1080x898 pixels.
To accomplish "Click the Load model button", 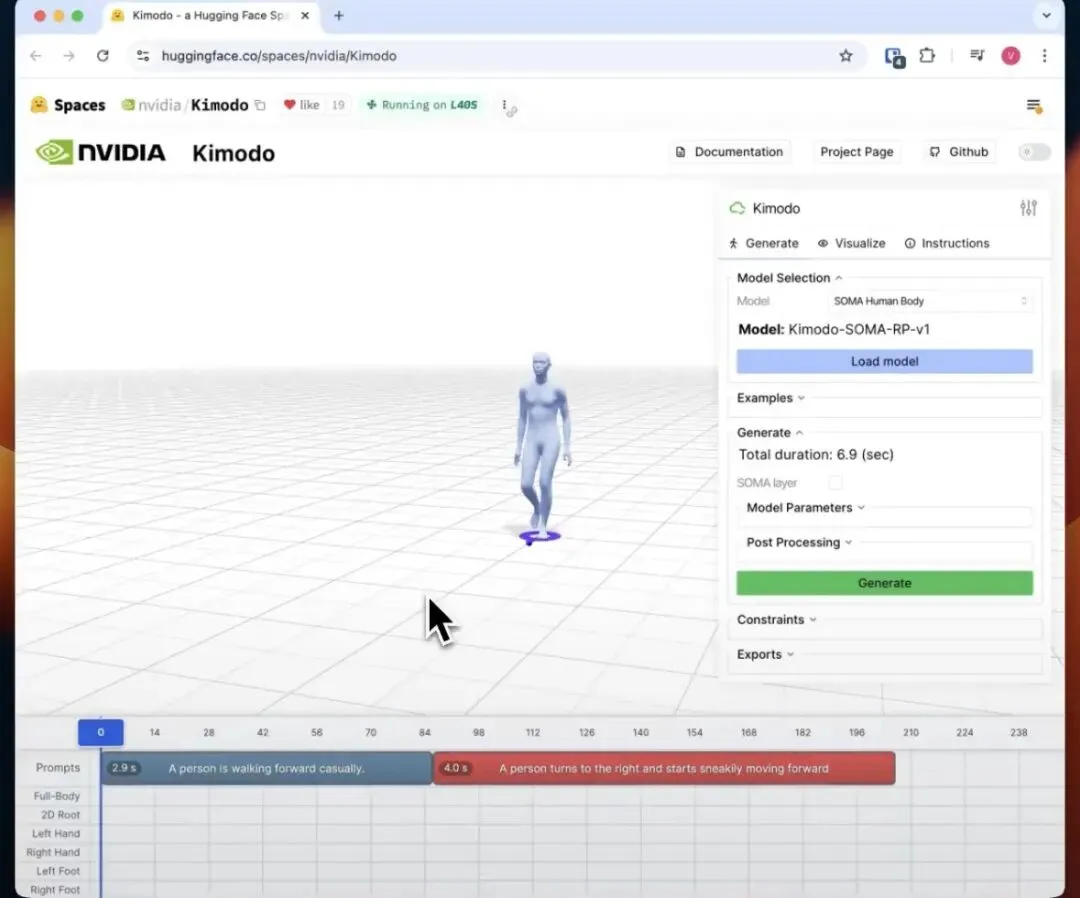I will point(884,362).
